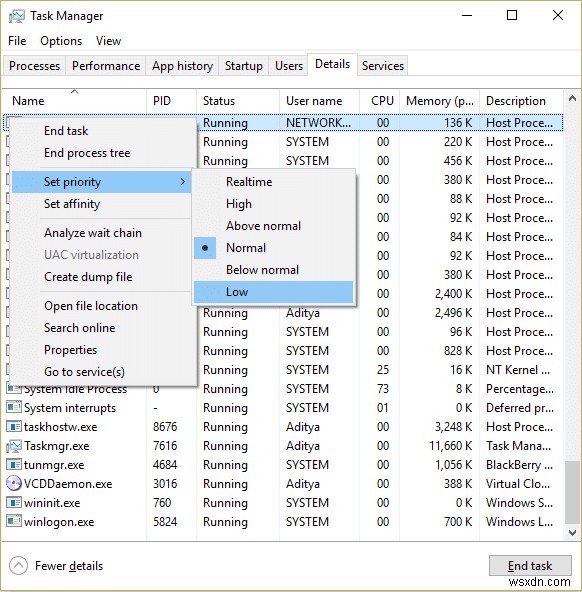The image size is (582, 592).
Task: Select Normal priority radio option
Action: 274,248
